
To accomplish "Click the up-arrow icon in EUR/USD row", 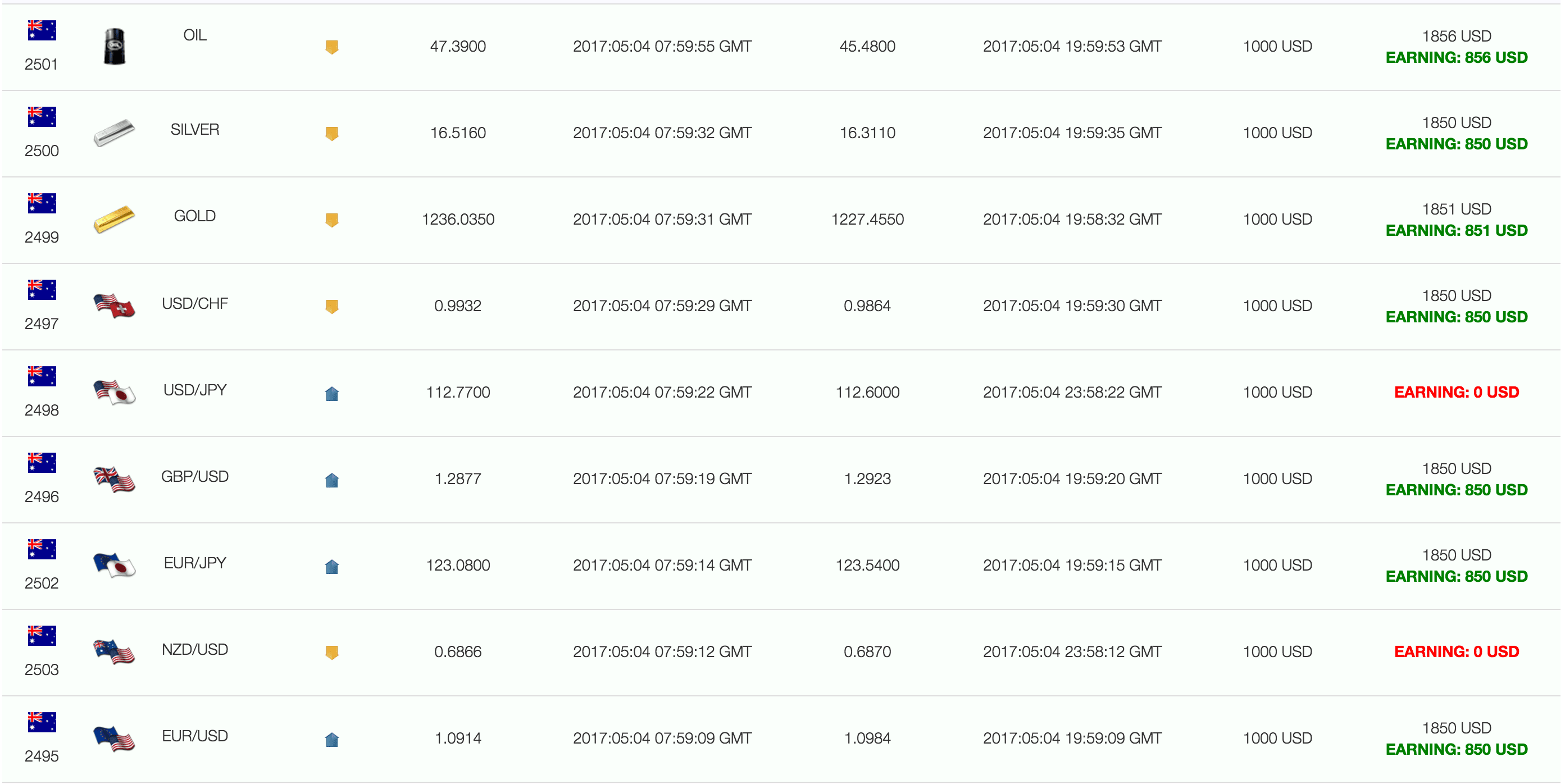I will click(332, 739).
